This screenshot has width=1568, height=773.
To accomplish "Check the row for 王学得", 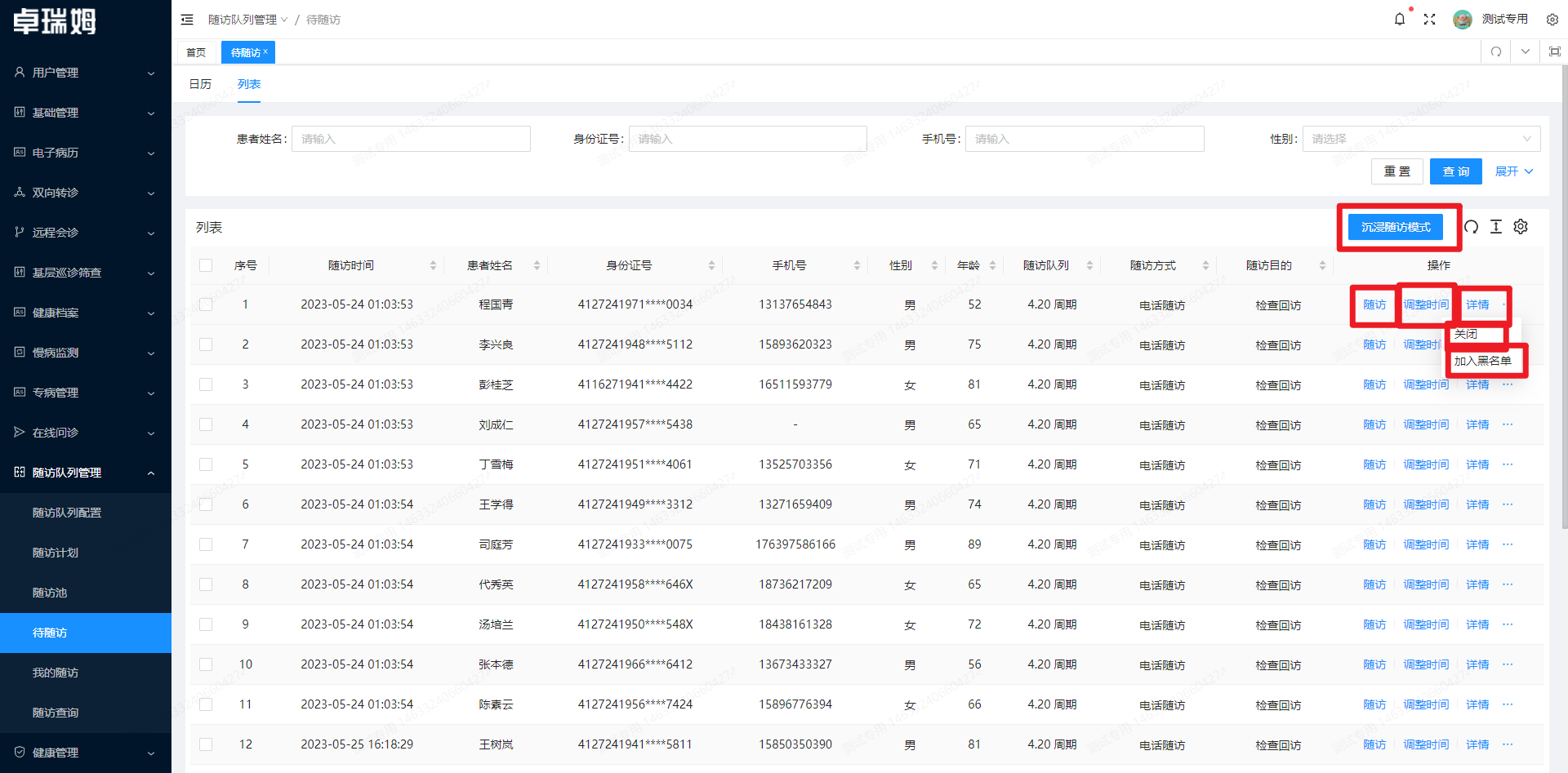I will 206,504.
